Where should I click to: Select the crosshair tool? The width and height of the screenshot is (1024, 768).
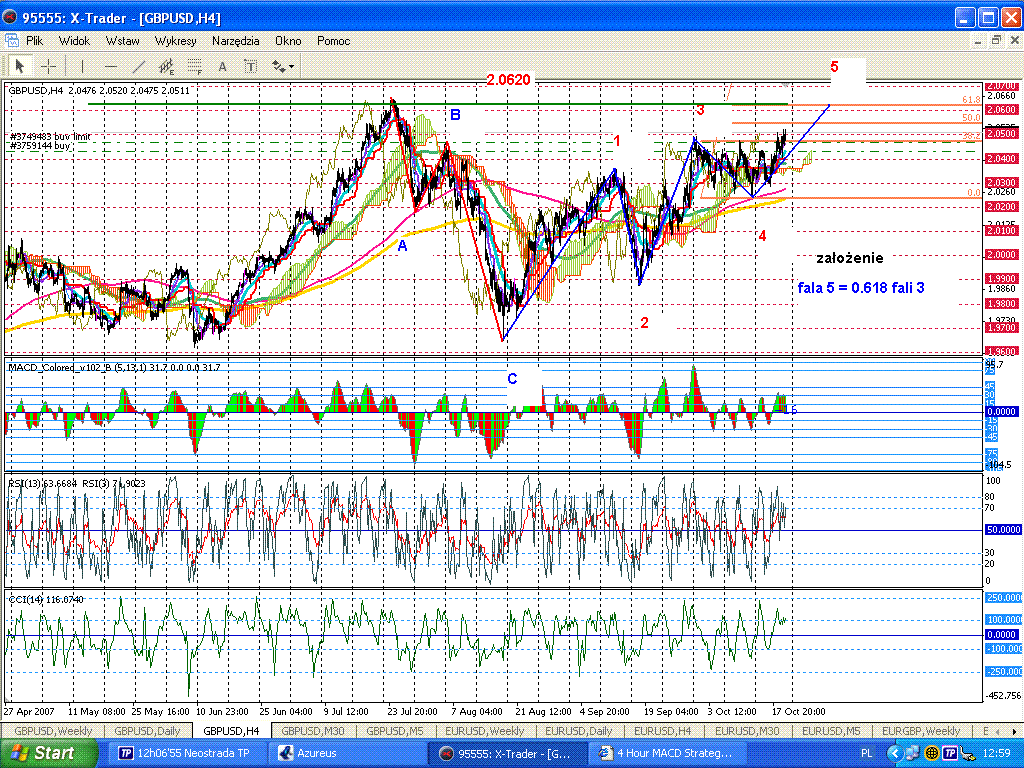pos(48,66)
